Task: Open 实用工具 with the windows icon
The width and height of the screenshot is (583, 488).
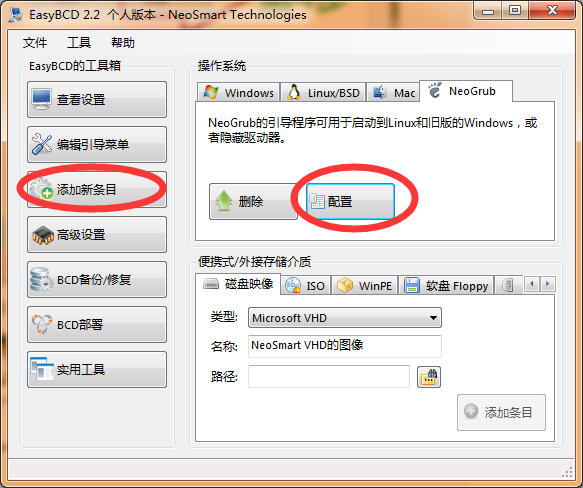Action: (x=97, y=369)
